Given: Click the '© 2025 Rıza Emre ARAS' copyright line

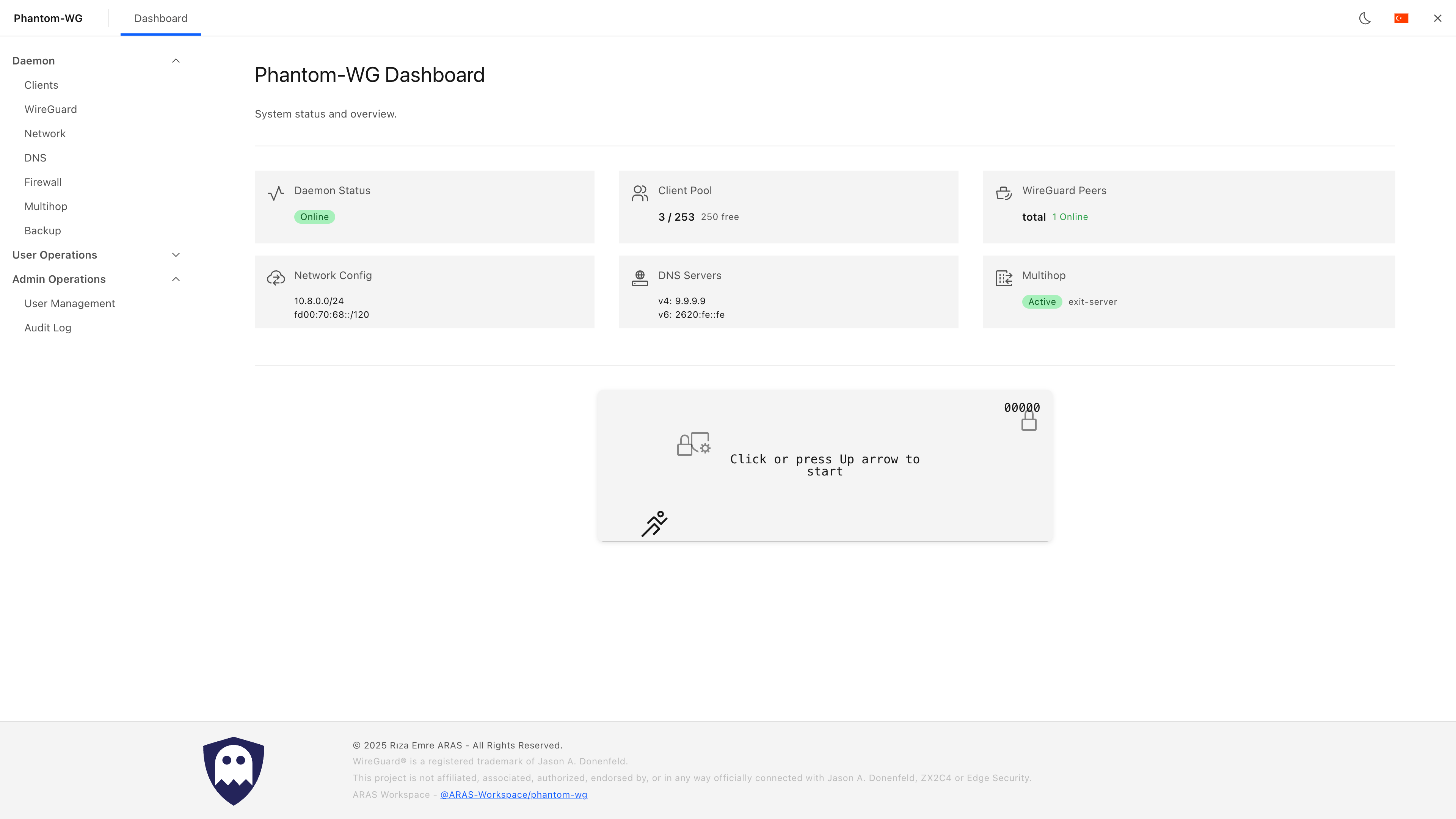Looking at the screenshot, I should point(457,745).
